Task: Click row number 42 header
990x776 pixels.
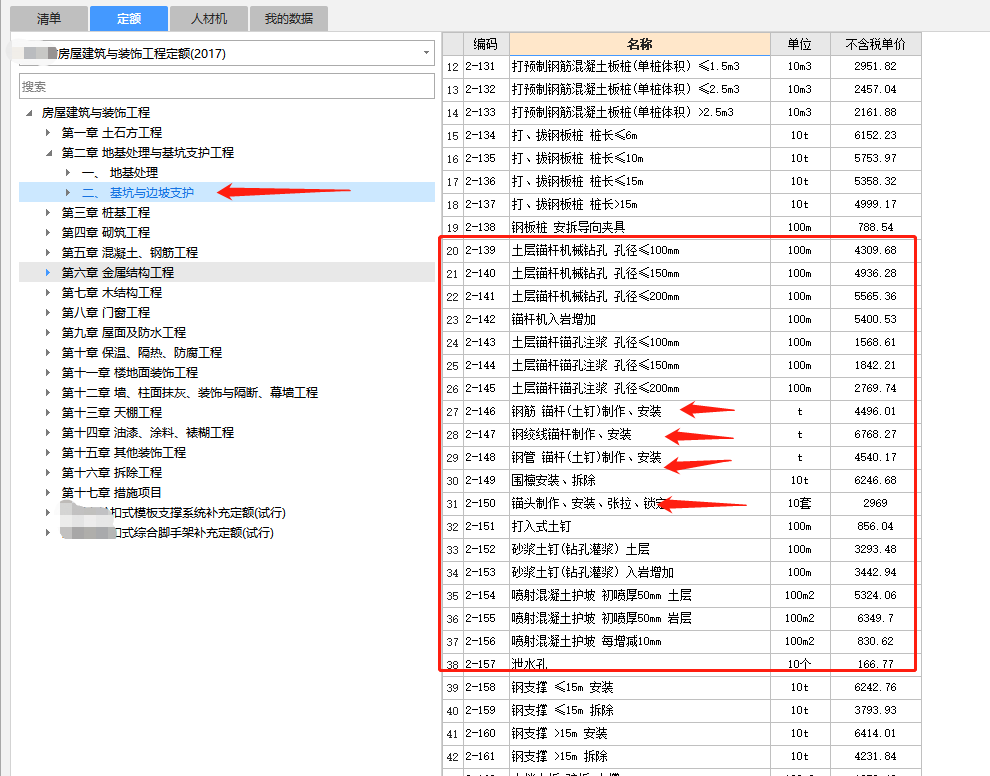Action: 453,756
